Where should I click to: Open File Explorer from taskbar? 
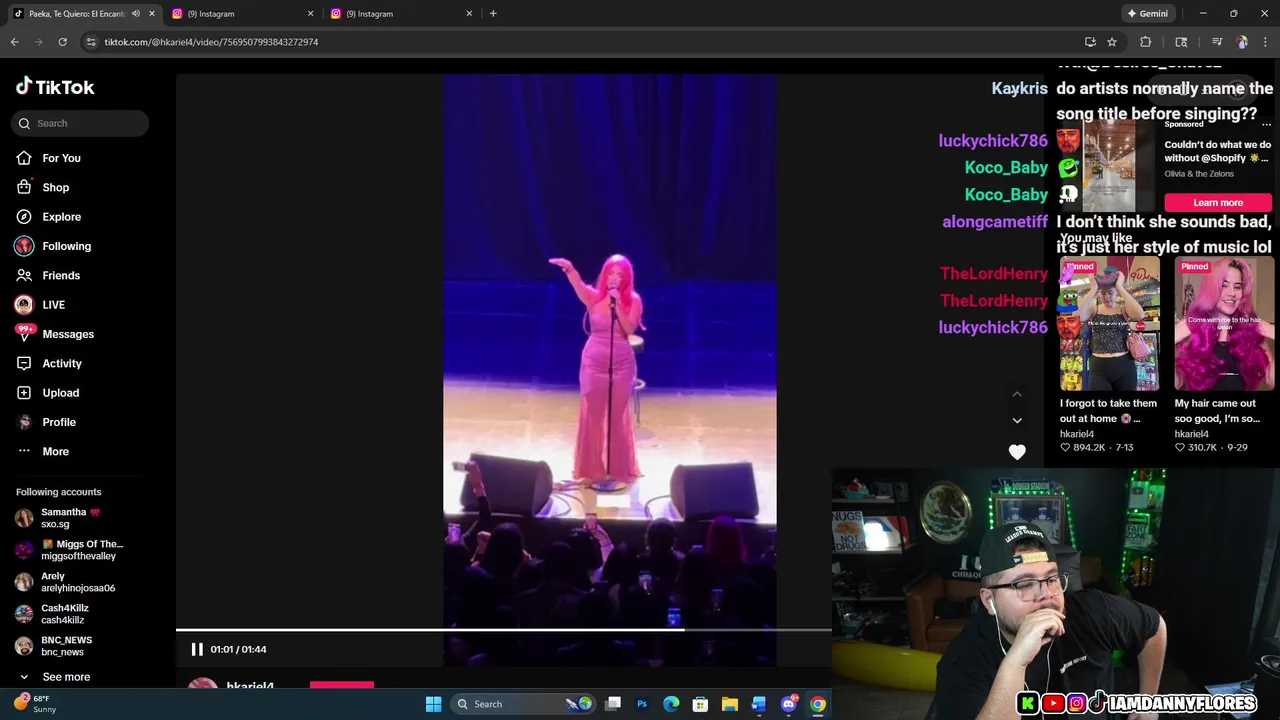click(x=729, y=704)
